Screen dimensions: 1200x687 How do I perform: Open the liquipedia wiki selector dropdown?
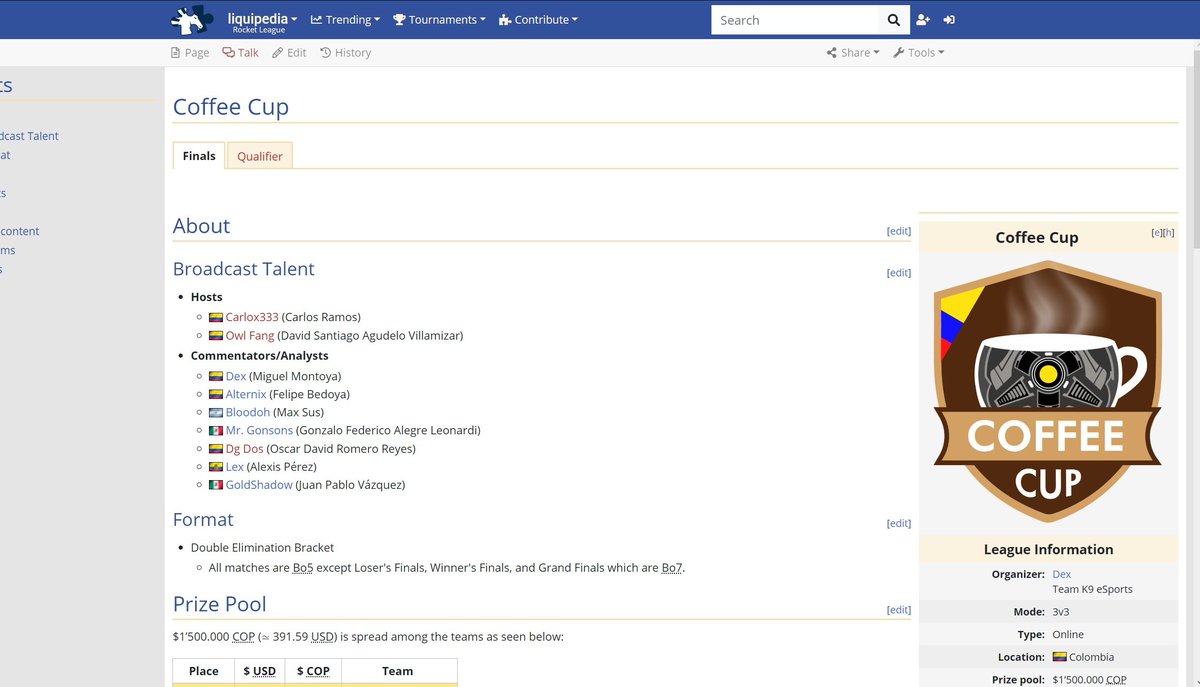click(262, 19)
